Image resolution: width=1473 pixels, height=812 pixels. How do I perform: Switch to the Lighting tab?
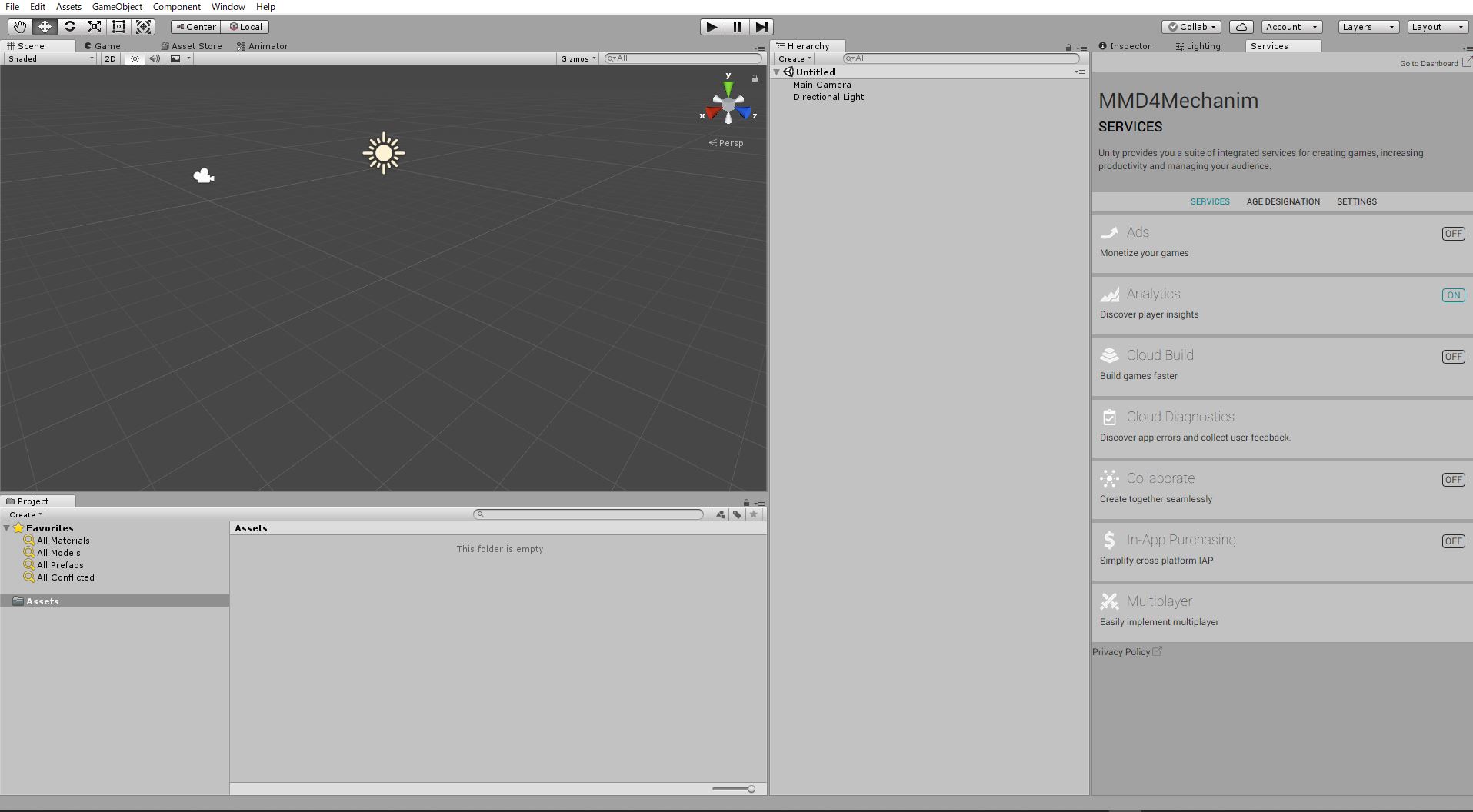pos(1198,46)
